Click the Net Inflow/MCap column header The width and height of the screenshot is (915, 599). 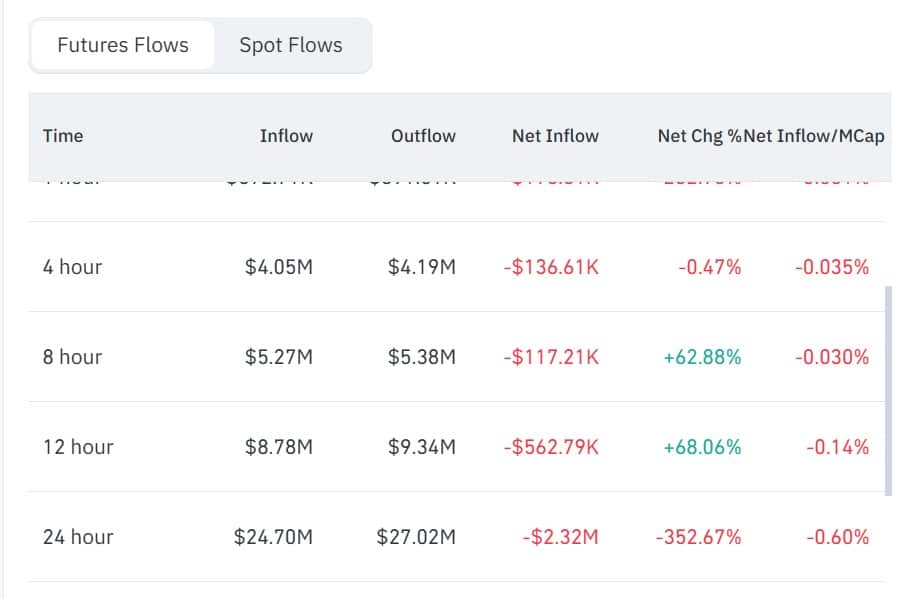(x=814, y=136)
